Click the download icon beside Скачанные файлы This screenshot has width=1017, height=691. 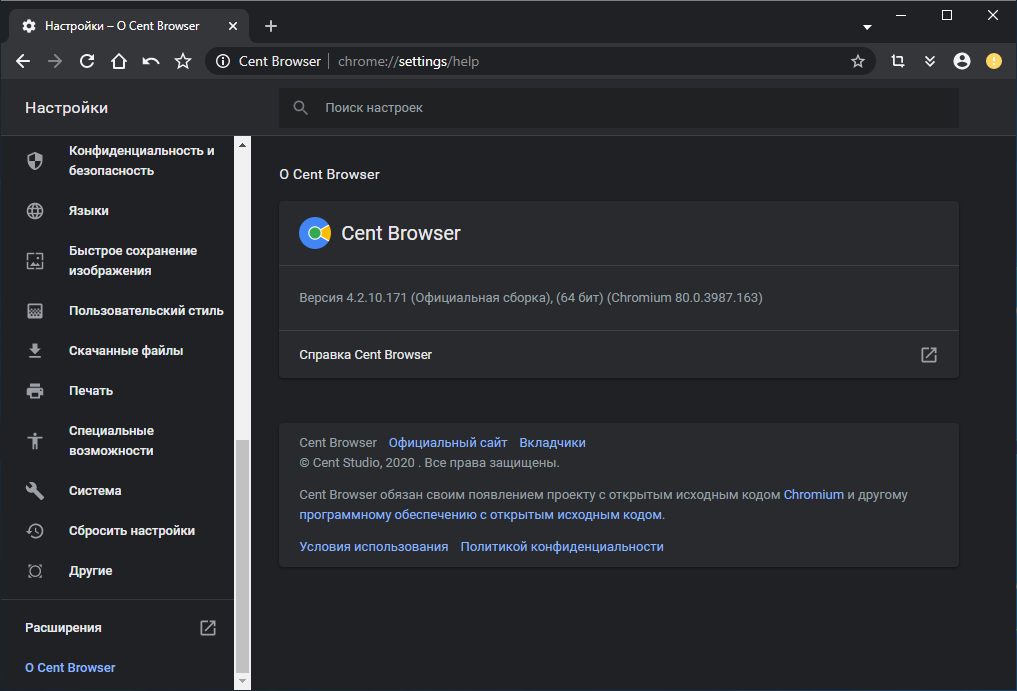point(35,351)
